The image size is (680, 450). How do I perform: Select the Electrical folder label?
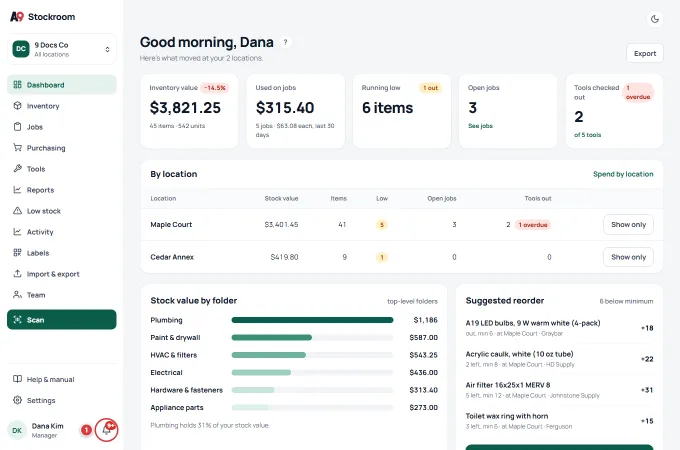pyautogui.click(x=166, y=372)
